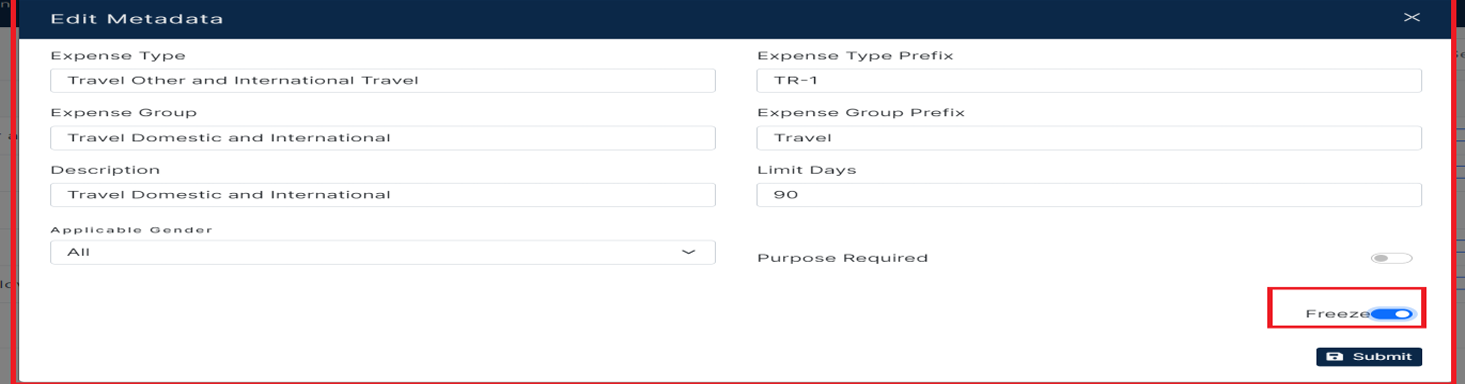Expand the chevron arrow beside All
Viewport: 1465px width, 384px height.
pyautogui.click(x=688, y=252)
